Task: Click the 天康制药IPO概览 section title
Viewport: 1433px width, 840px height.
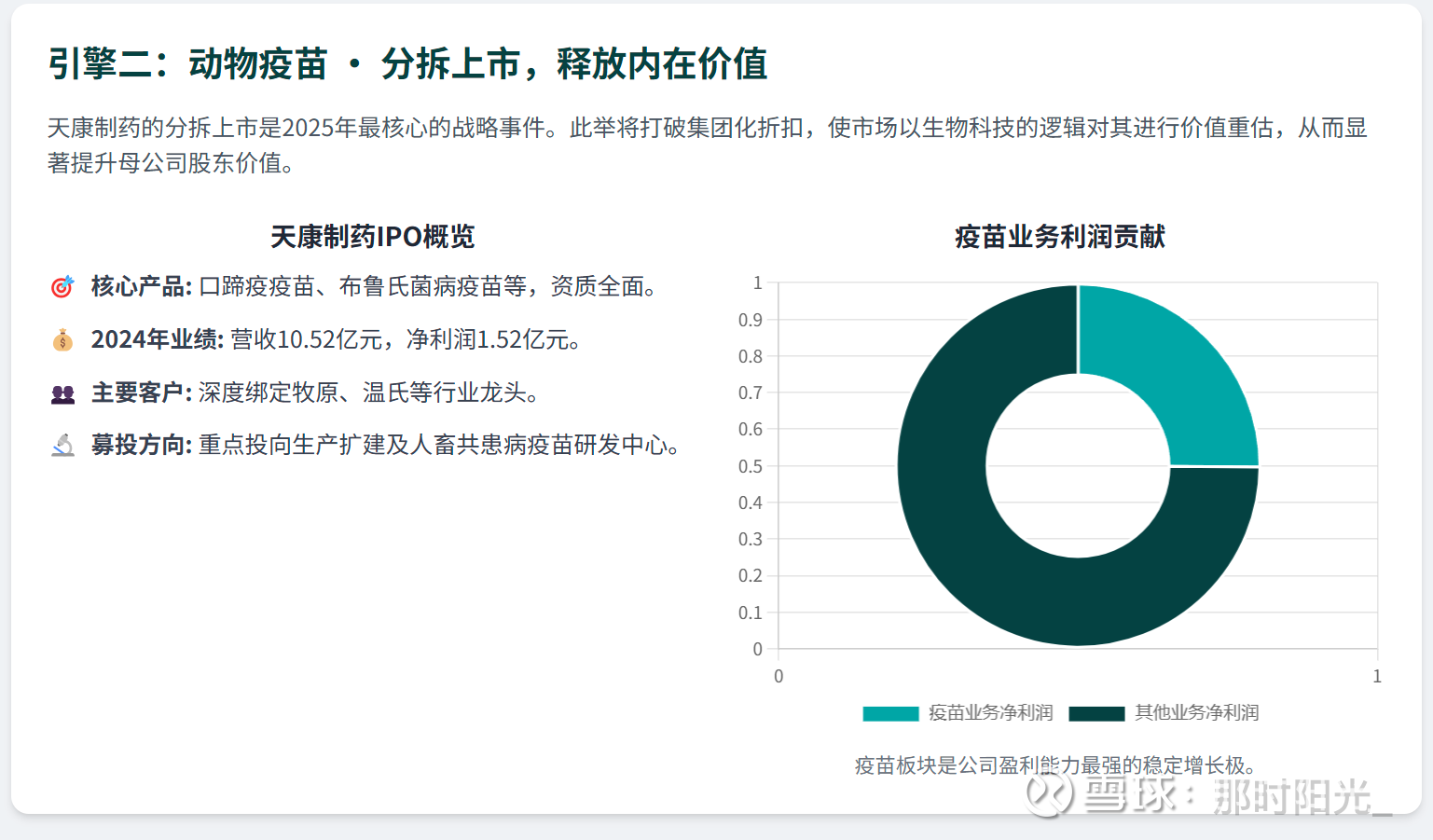Action: (x=373, y=237)
